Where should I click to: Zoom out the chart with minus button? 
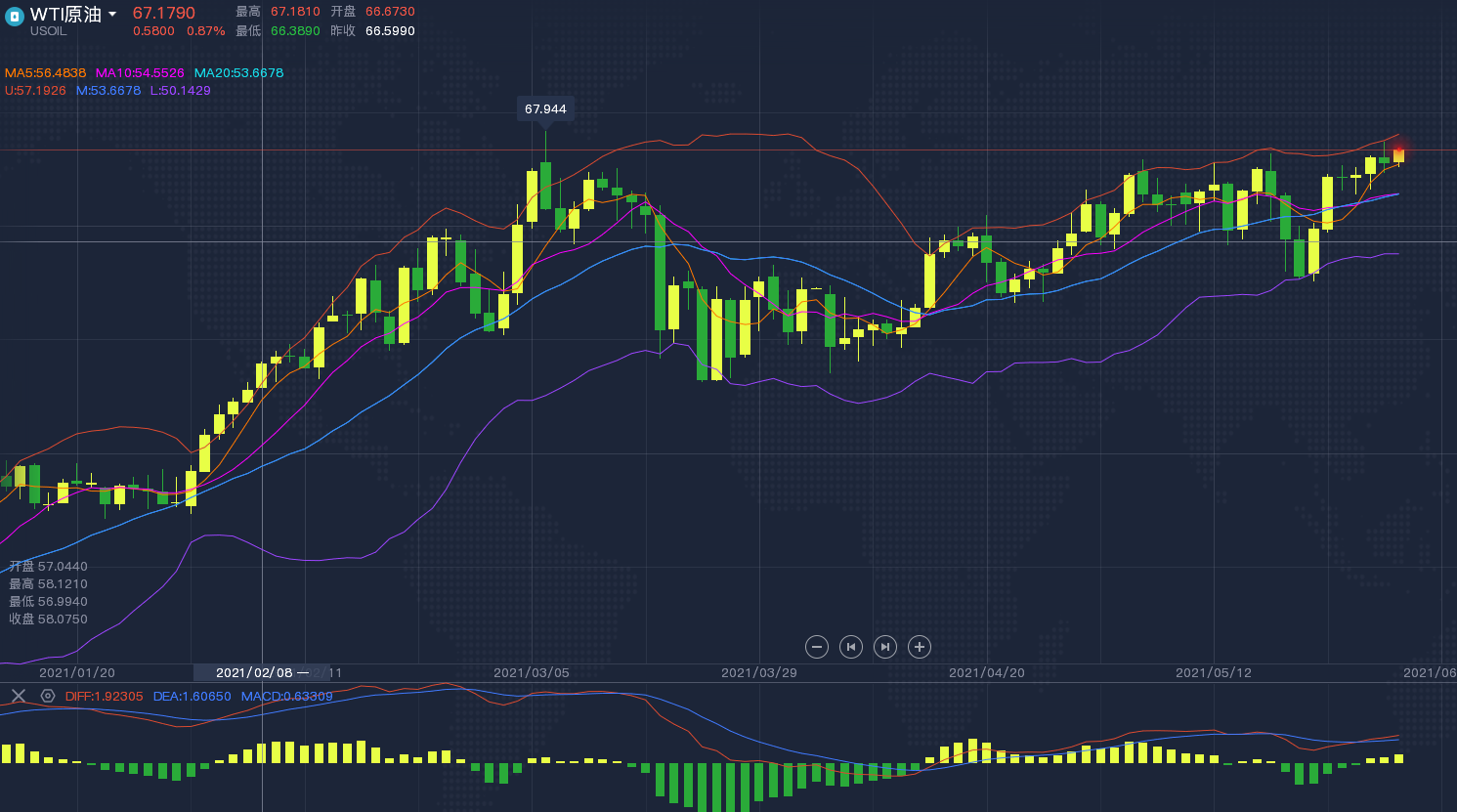(x=817, y=647)
